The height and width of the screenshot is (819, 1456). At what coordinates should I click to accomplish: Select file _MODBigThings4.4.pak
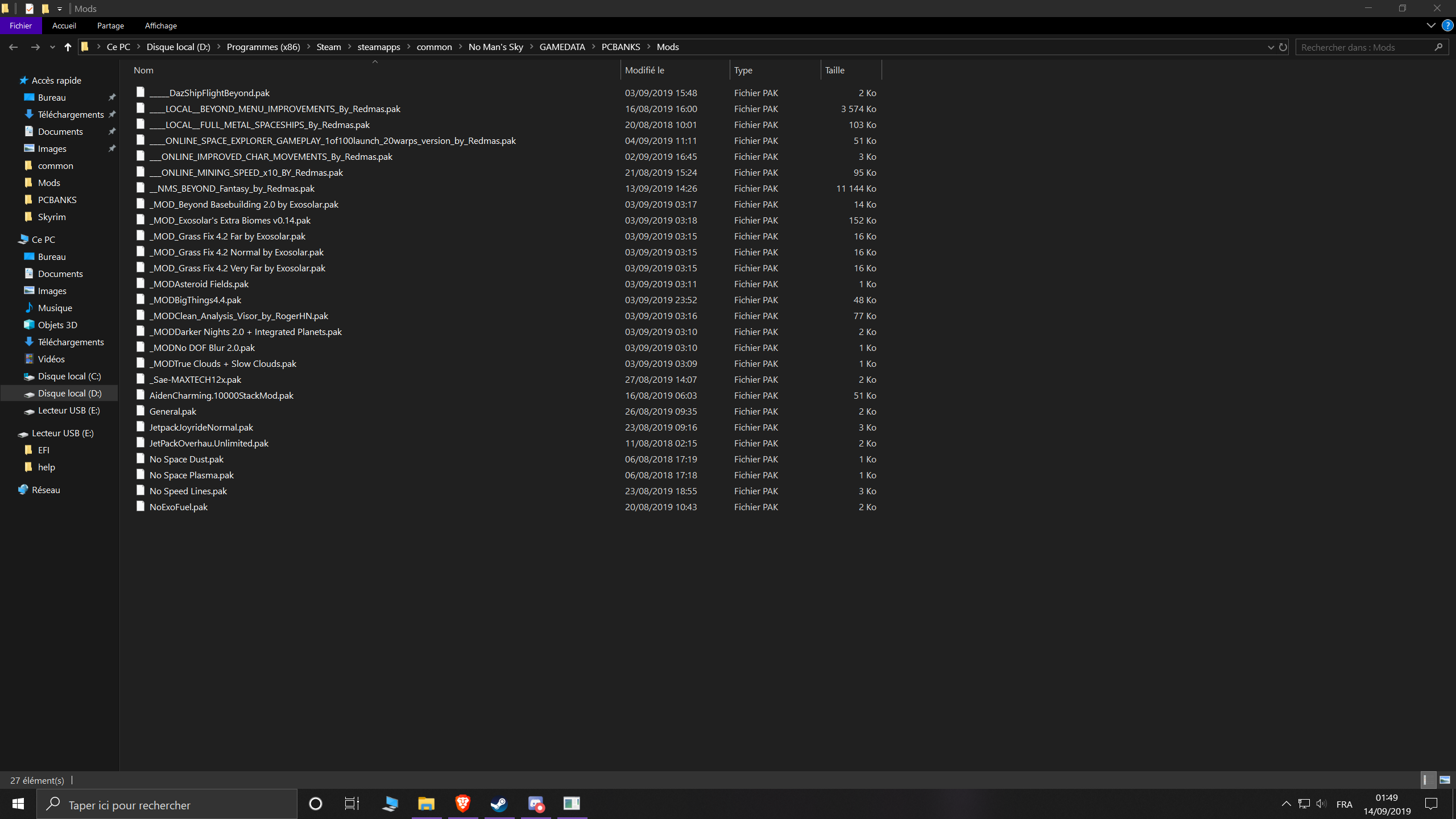[195, 300]
